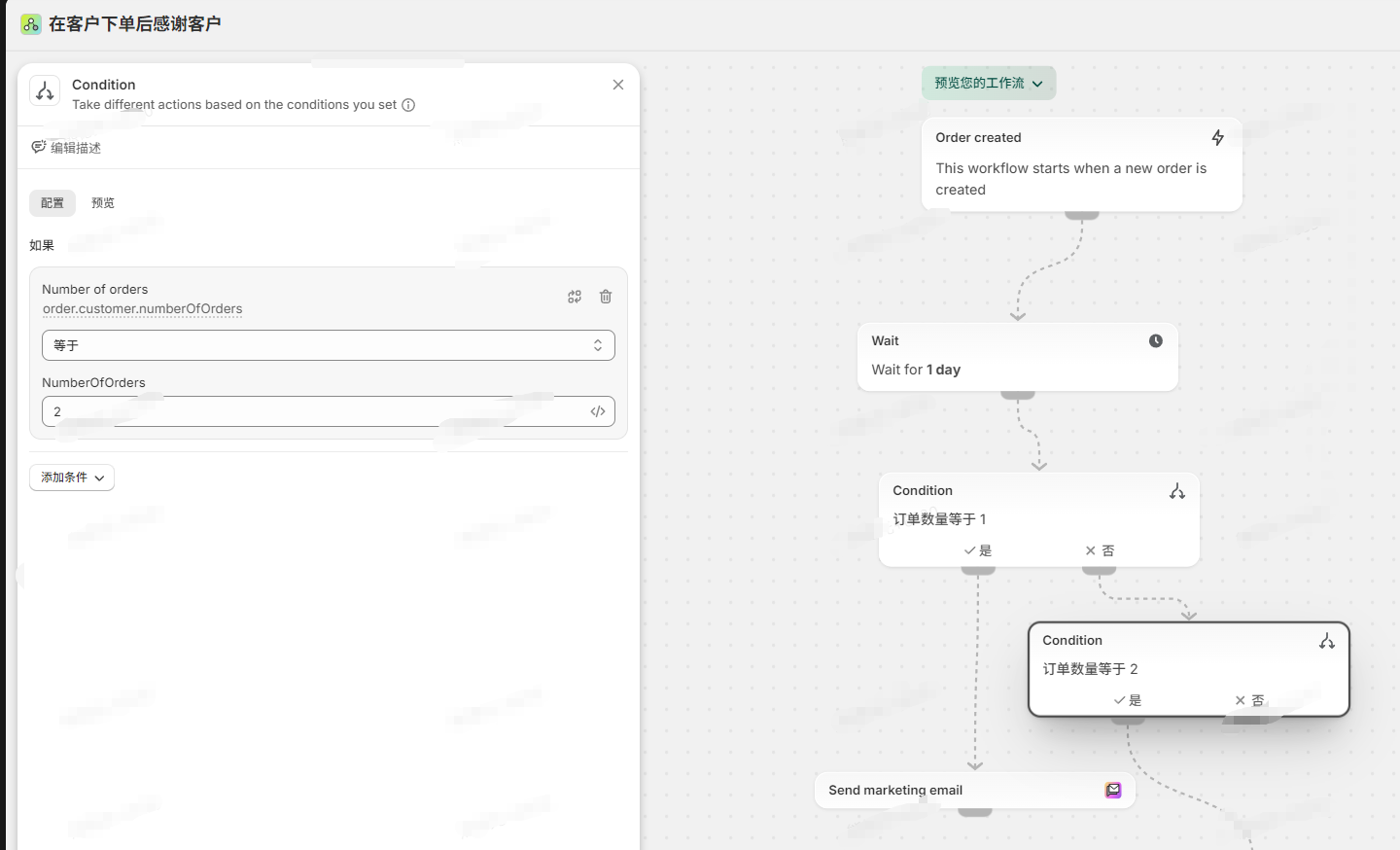Select the Wait for 1 day step

tap(1017, 357)
